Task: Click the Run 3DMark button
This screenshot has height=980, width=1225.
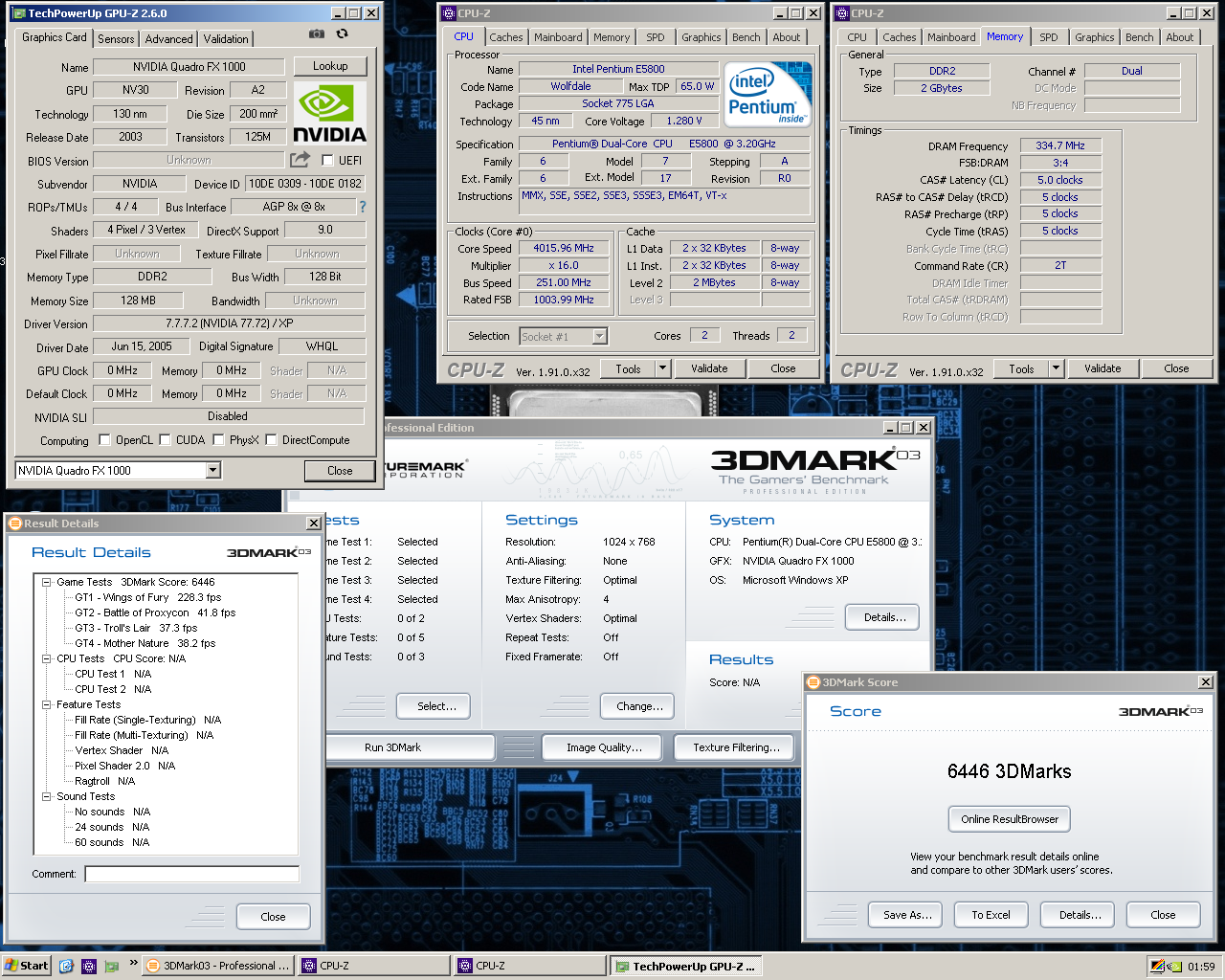Action: tap(392, 747)
